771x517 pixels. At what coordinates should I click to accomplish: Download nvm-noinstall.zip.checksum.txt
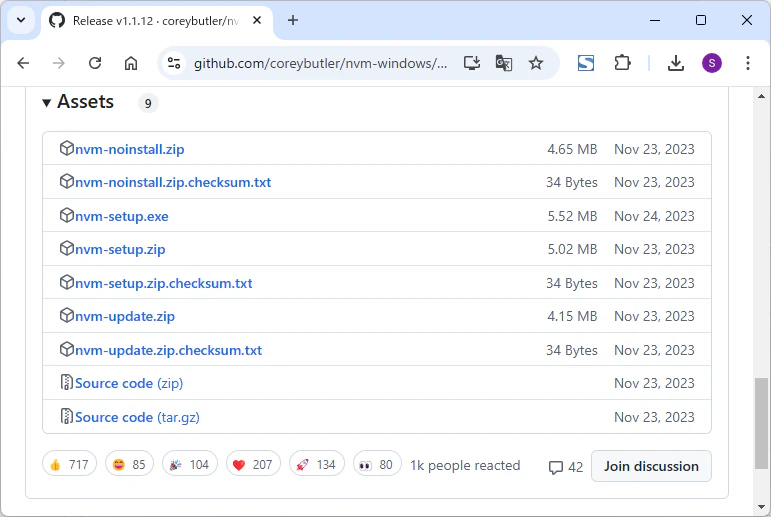pyautogui.click(x=173, y=182)
